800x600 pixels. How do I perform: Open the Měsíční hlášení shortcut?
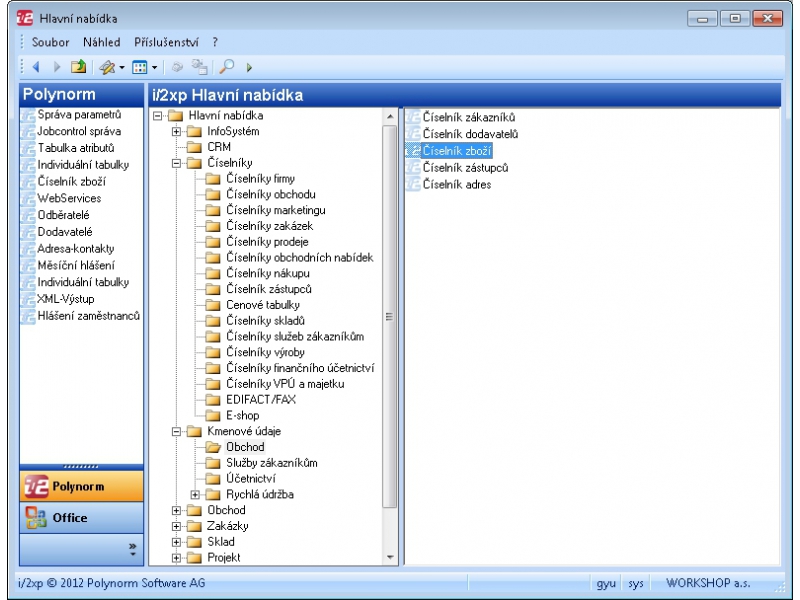tap(76, 266)
